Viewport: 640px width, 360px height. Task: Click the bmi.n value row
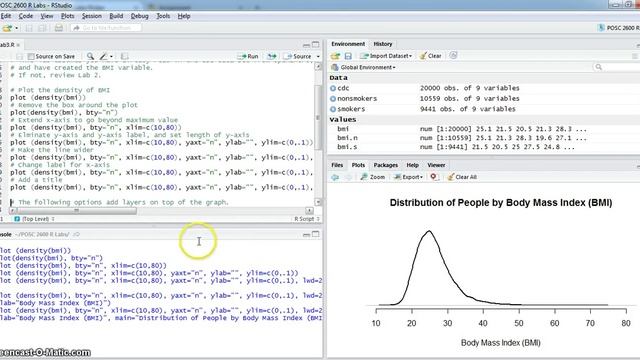tap(484, 138)
